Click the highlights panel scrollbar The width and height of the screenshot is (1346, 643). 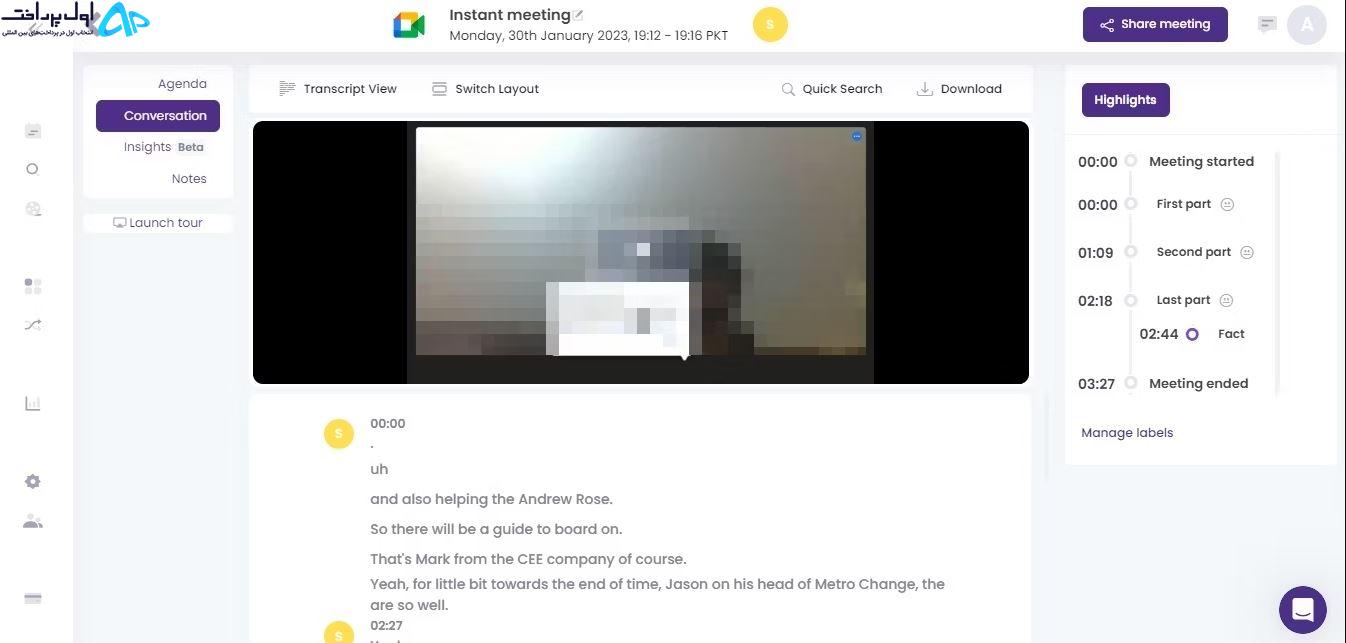coord(1277,272)
